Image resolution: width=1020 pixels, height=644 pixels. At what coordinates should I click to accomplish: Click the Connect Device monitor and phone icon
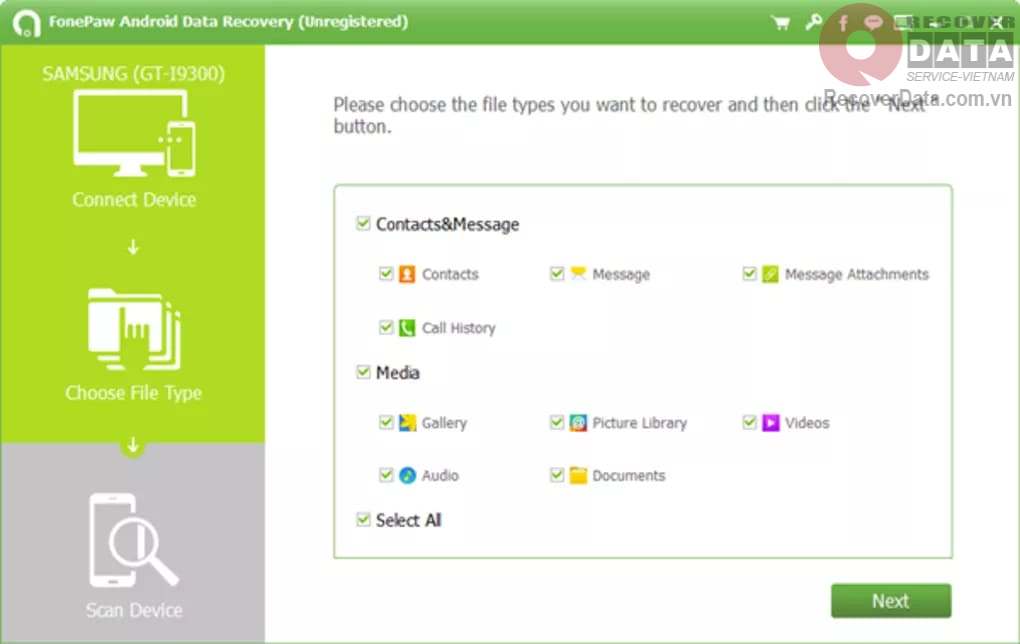coord(134,133)
